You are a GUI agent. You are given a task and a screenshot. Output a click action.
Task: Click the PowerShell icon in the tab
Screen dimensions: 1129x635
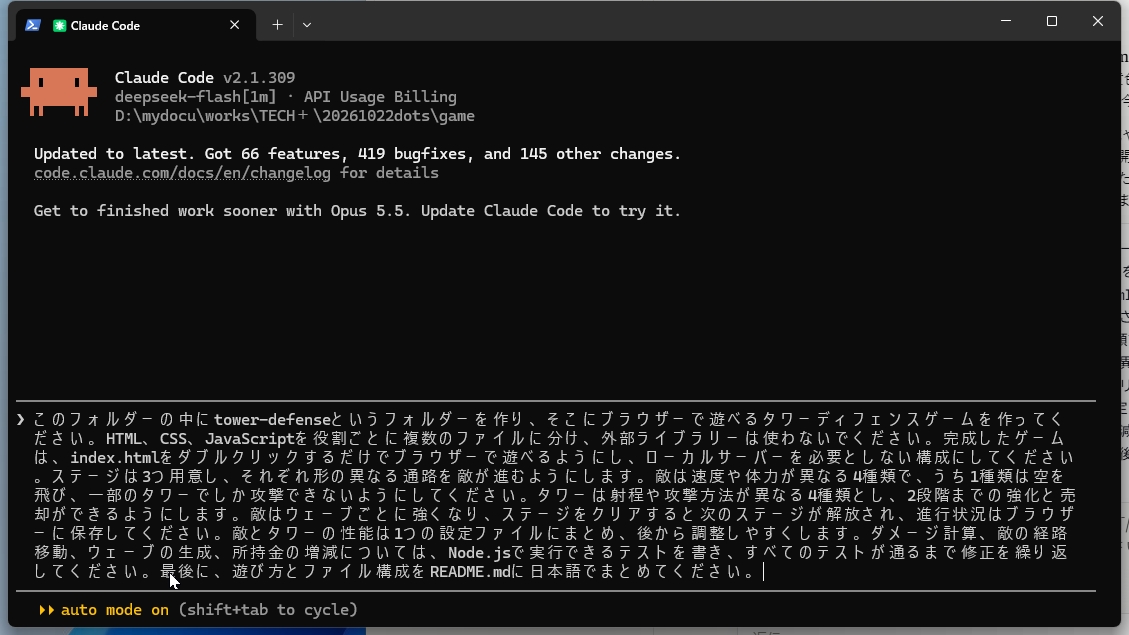[x=32, y=25]
